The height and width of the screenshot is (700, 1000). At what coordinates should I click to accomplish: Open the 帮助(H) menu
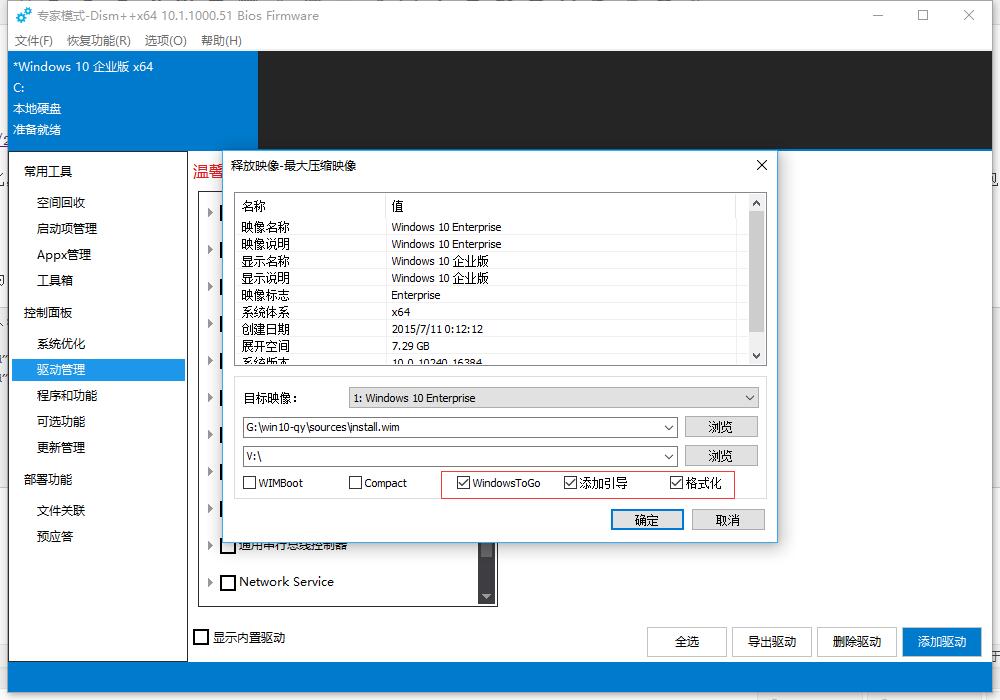[x=221, y=41]
